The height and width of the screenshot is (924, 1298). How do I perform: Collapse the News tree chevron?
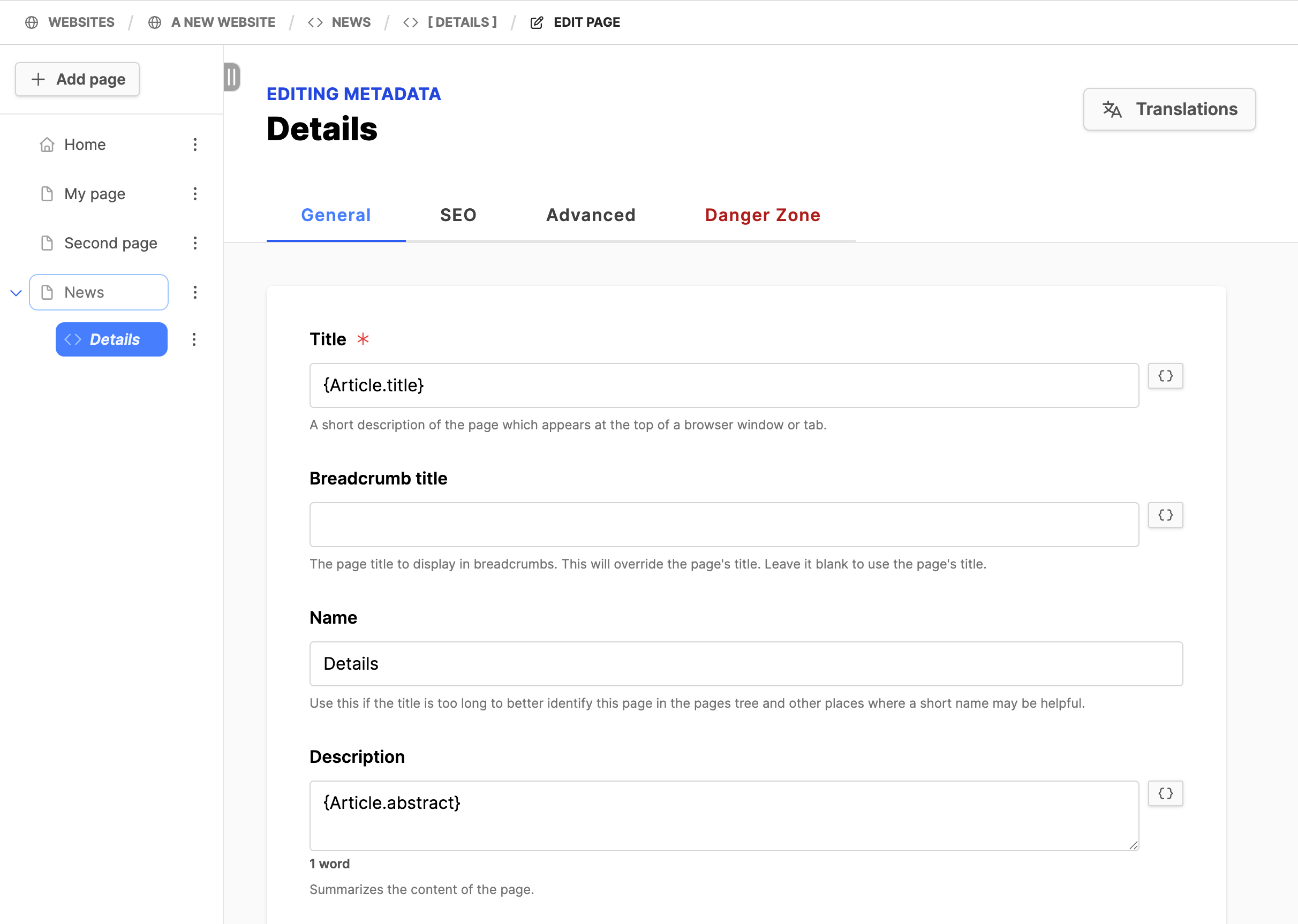(16, 293)
